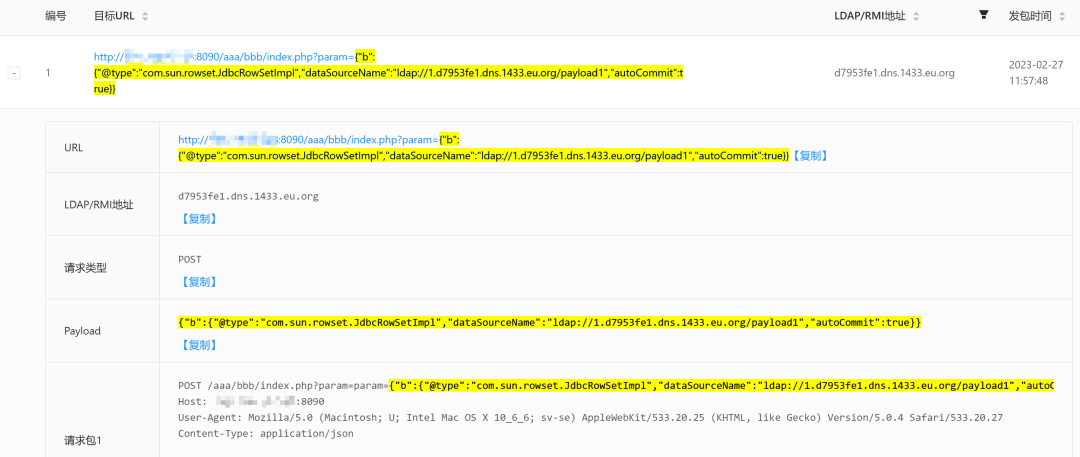
Task: Click the LDAP/RMI地址 column header text
Action: [x=871, y=17]
